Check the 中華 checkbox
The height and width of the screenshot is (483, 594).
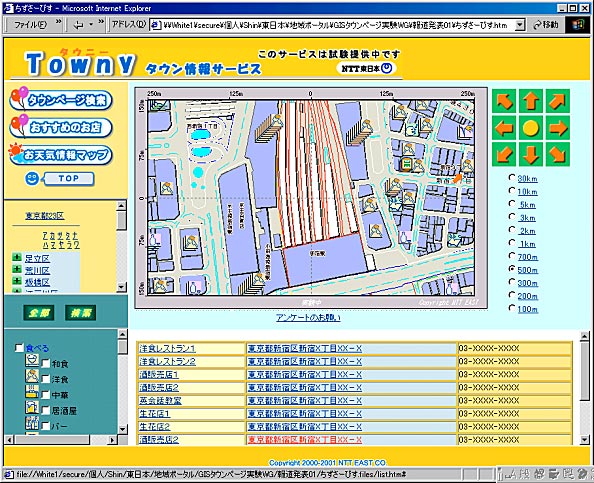coord(45,395)
